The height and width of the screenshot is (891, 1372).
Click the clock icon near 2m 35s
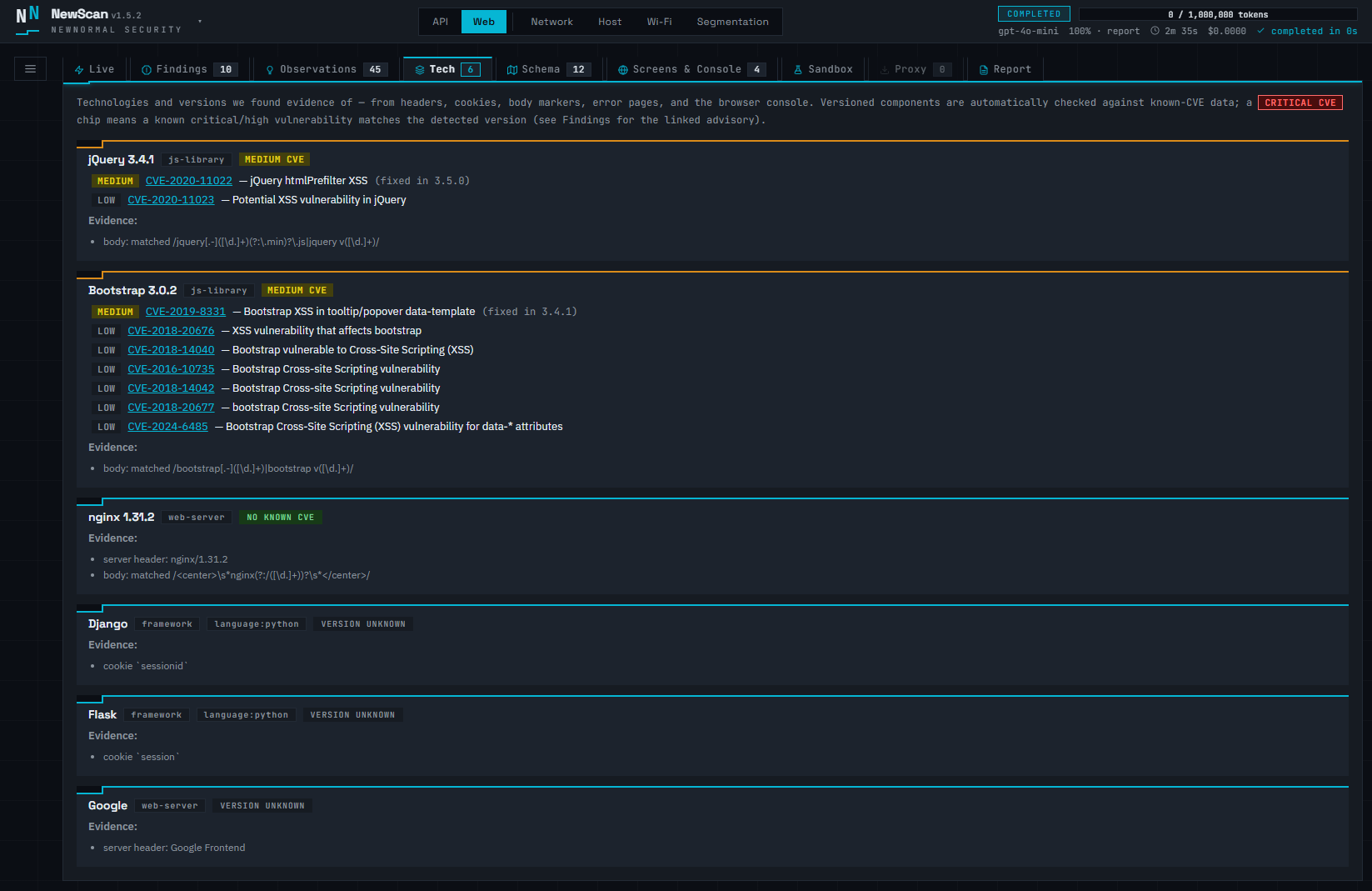point(1155,31)
